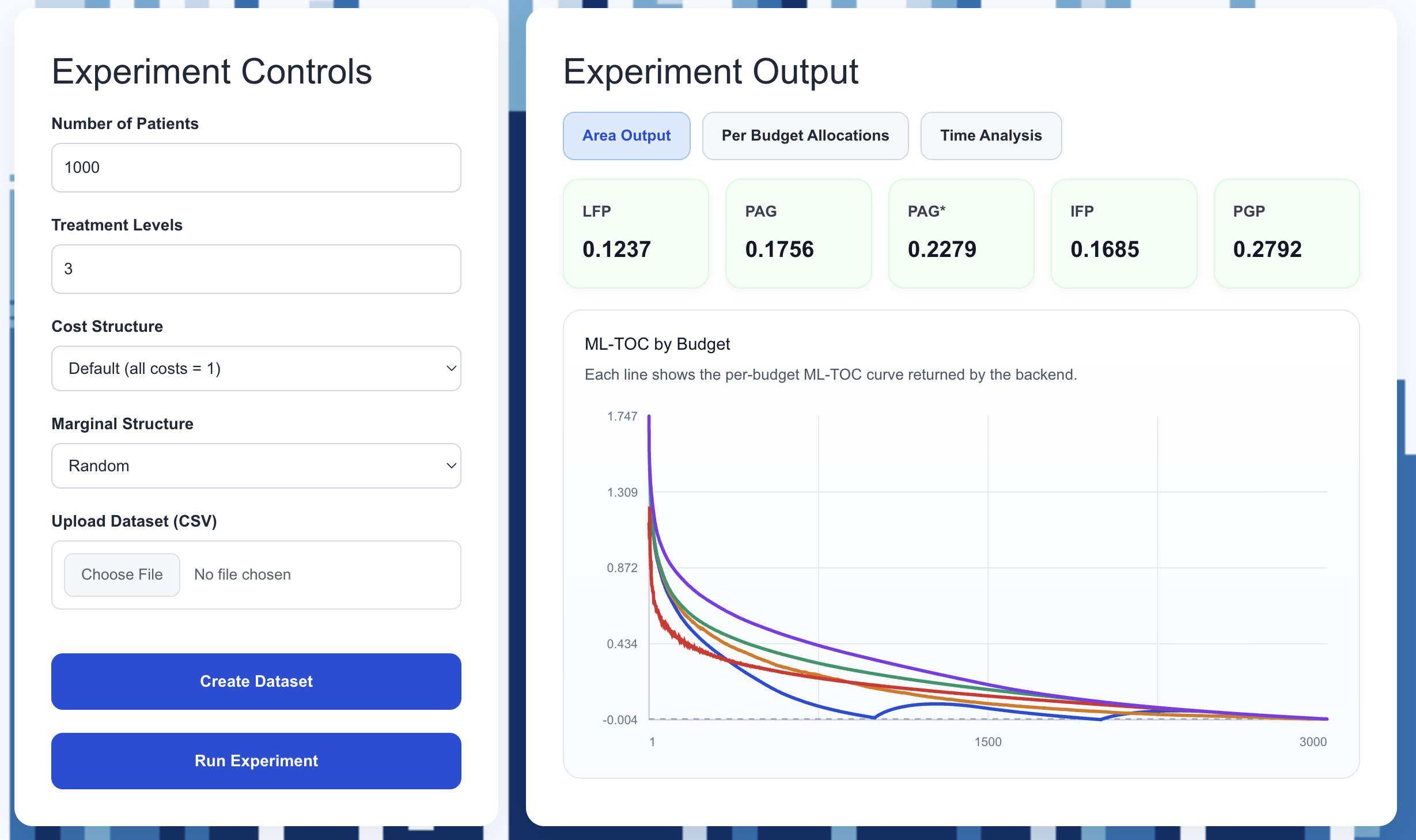
Task: Expand the Marginal Structure dropdown
Action: click(255, 466)
